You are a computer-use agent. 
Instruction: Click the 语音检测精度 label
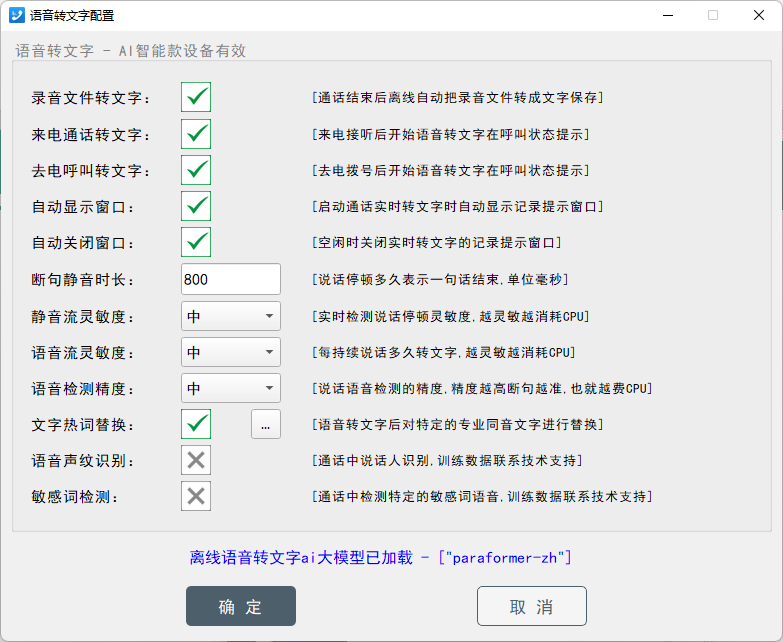pyautogui.click(x=82, y=389)
